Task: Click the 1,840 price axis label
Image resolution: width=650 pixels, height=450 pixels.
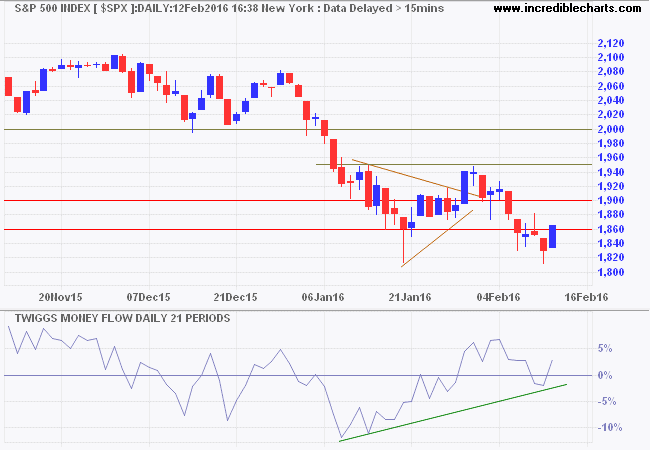Action: 611,243
